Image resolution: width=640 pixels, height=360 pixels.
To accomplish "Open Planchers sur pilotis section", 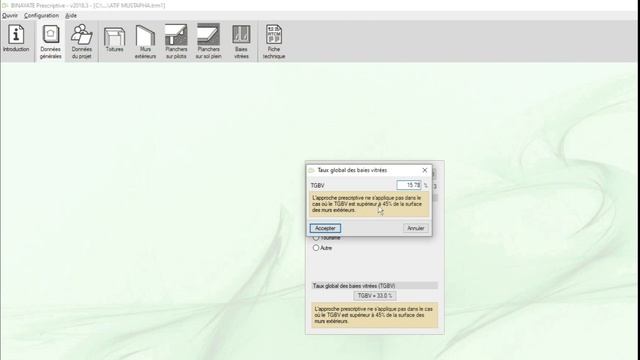I will pyautogui.click(x=176, y=41).
